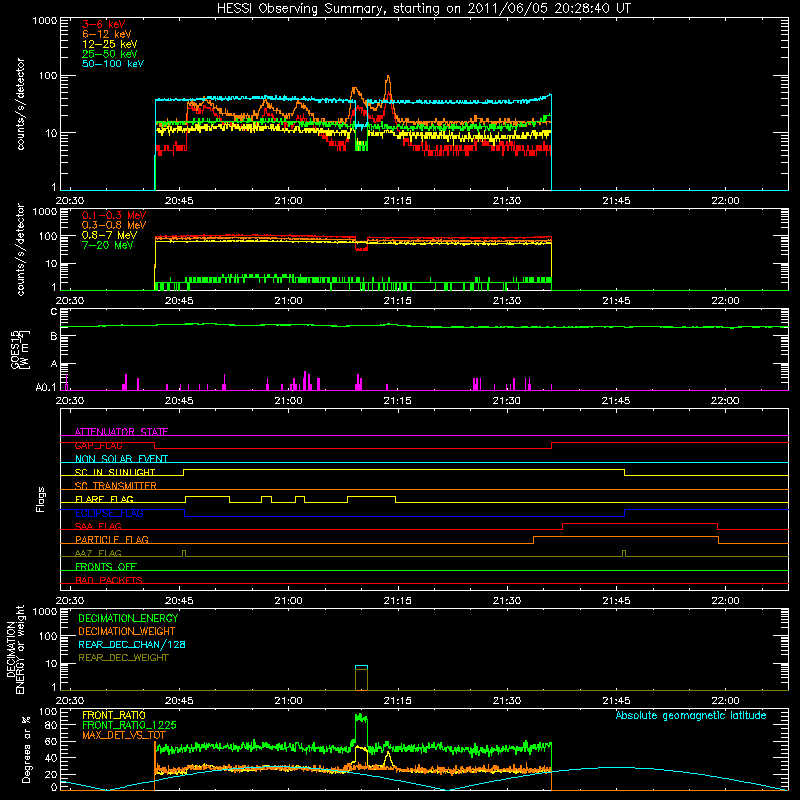Click the 12-25 keV legend entry

(x=110, y=44)
